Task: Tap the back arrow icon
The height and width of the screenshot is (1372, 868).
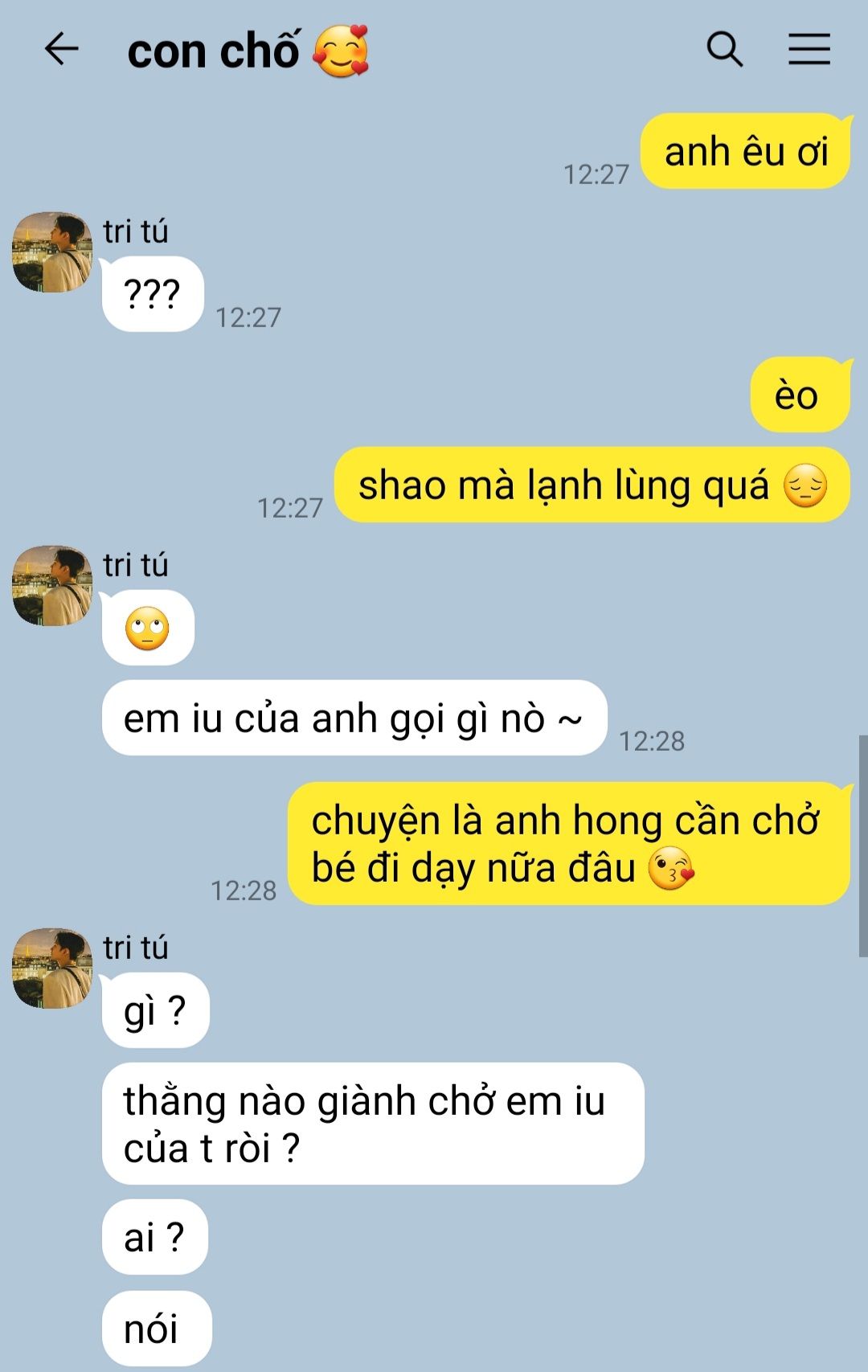Action: point(61,49)
